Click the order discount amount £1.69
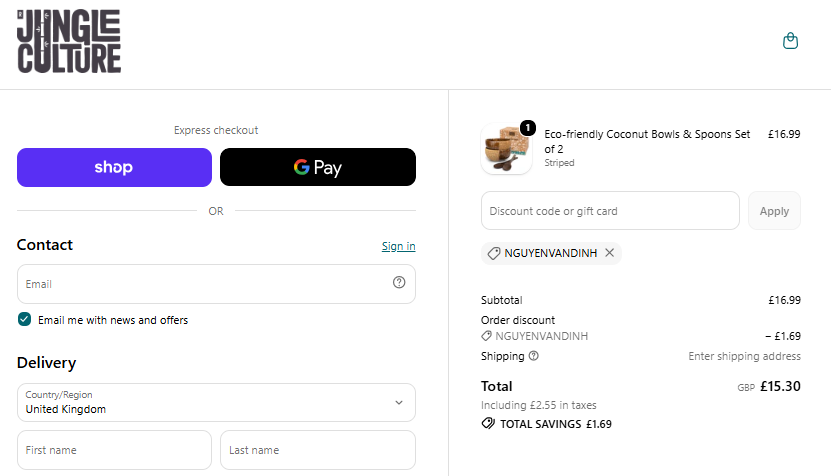 pos(783,336)
